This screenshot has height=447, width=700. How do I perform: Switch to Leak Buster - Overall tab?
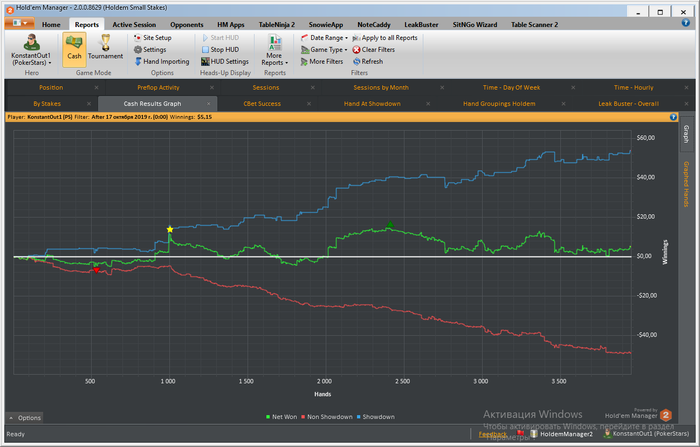click(629, 104)
